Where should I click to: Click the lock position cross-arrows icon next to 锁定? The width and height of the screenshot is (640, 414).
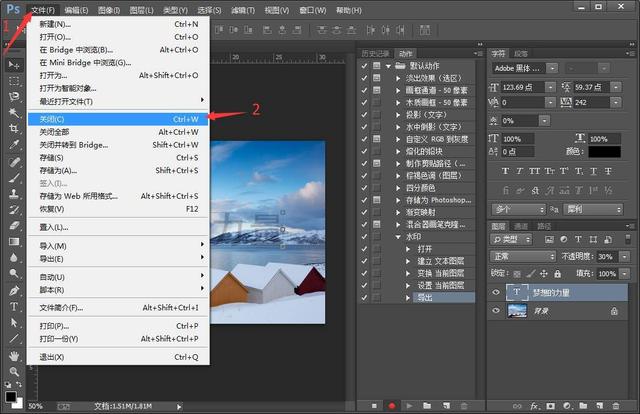(544, 274)
